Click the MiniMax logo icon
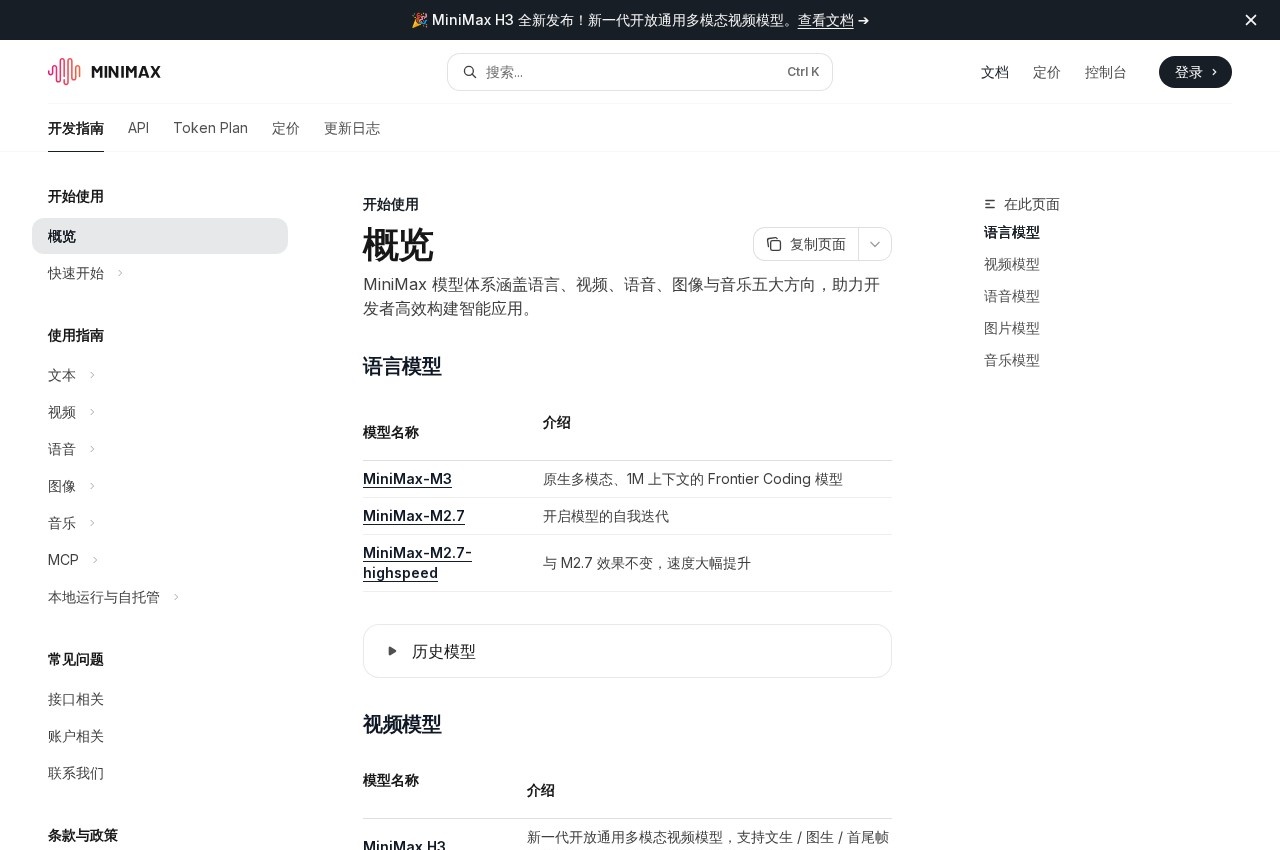 click(64, 72)
